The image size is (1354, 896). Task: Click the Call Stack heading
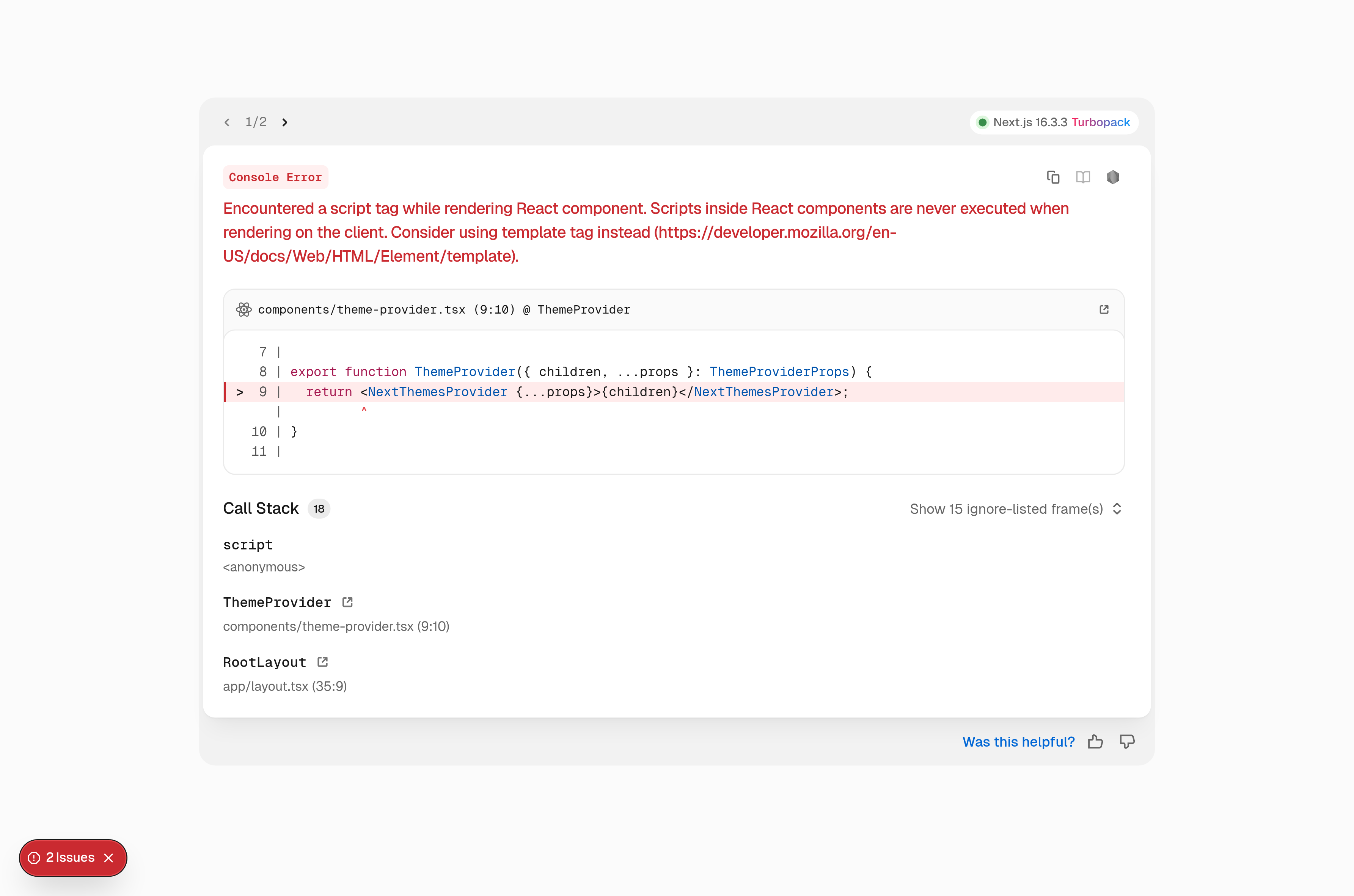(261, 508)
